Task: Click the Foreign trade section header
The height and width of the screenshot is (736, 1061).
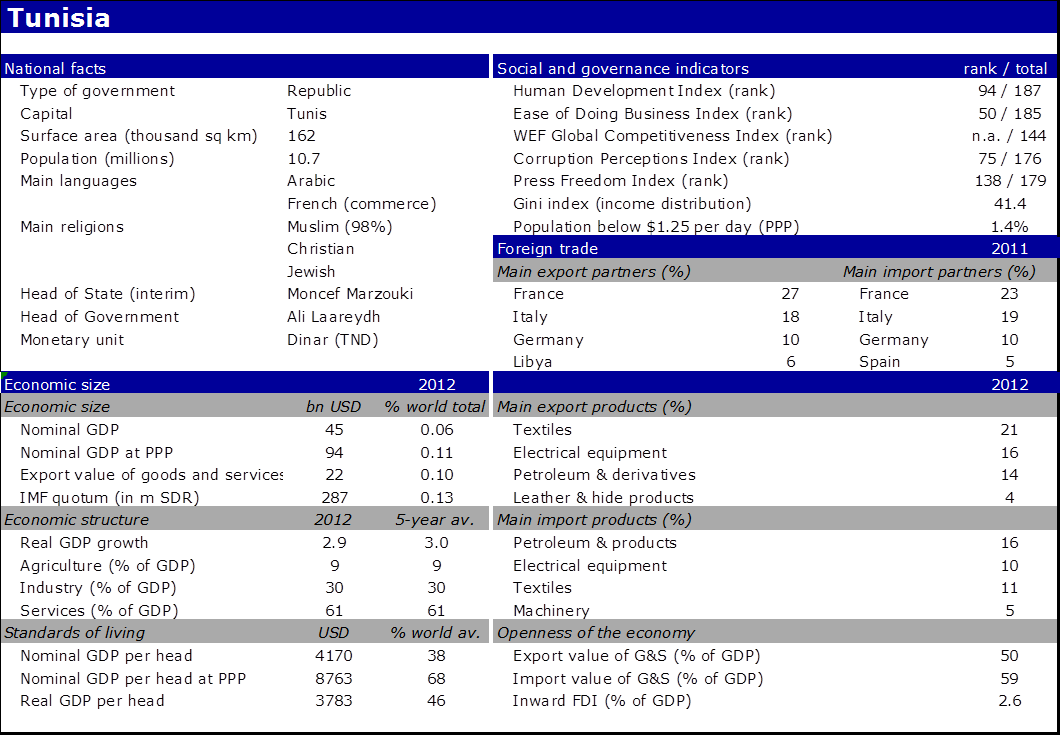Action: (548, 248)
